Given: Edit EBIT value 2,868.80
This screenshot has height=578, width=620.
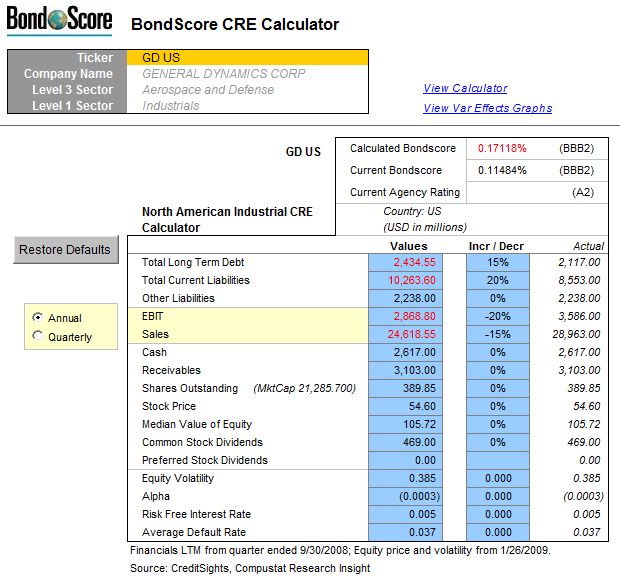Looking at the screenshot, I should coord(405,316).
